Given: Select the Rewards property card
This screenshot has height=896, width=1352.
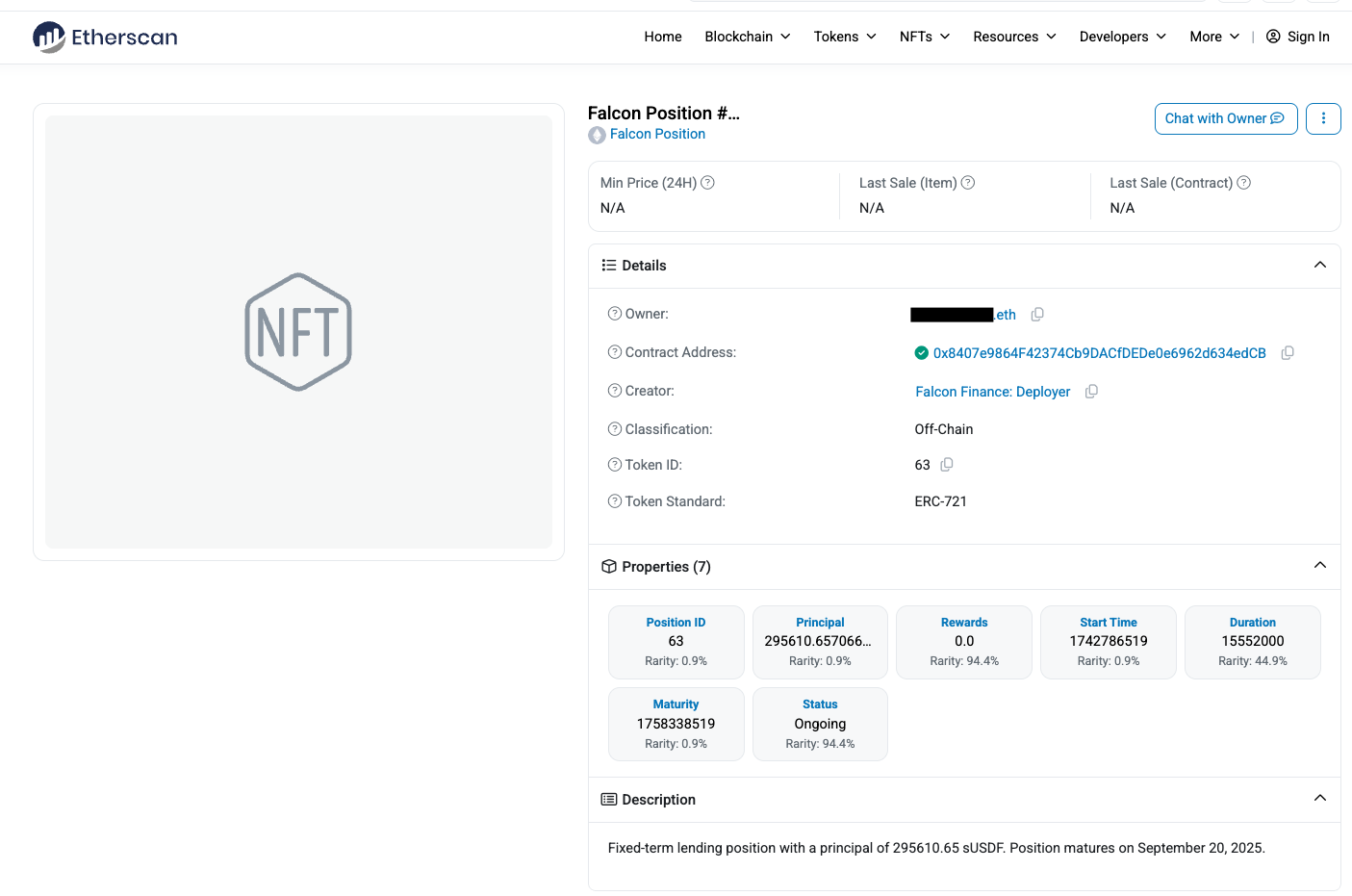Looking at the screenshot, I should tap(964, 642).
